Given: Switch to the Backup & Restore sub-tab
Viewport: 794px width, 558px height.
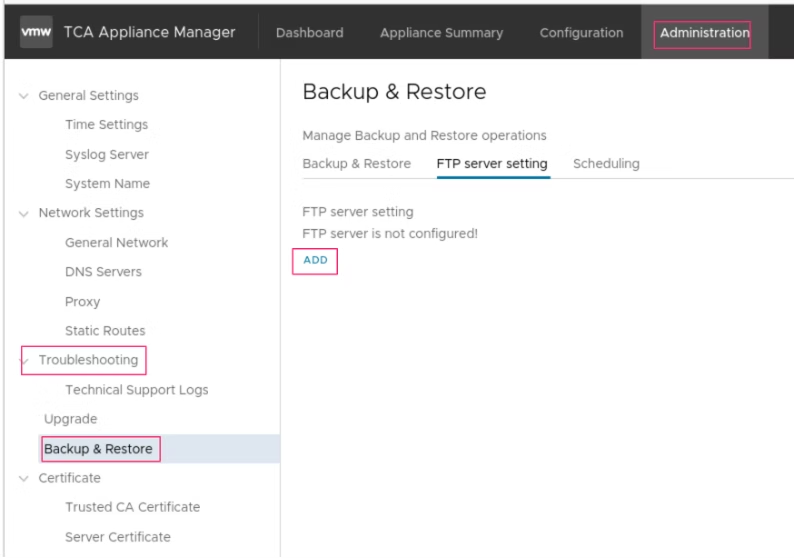Looking at the screenshot, I should pos(356,164).
